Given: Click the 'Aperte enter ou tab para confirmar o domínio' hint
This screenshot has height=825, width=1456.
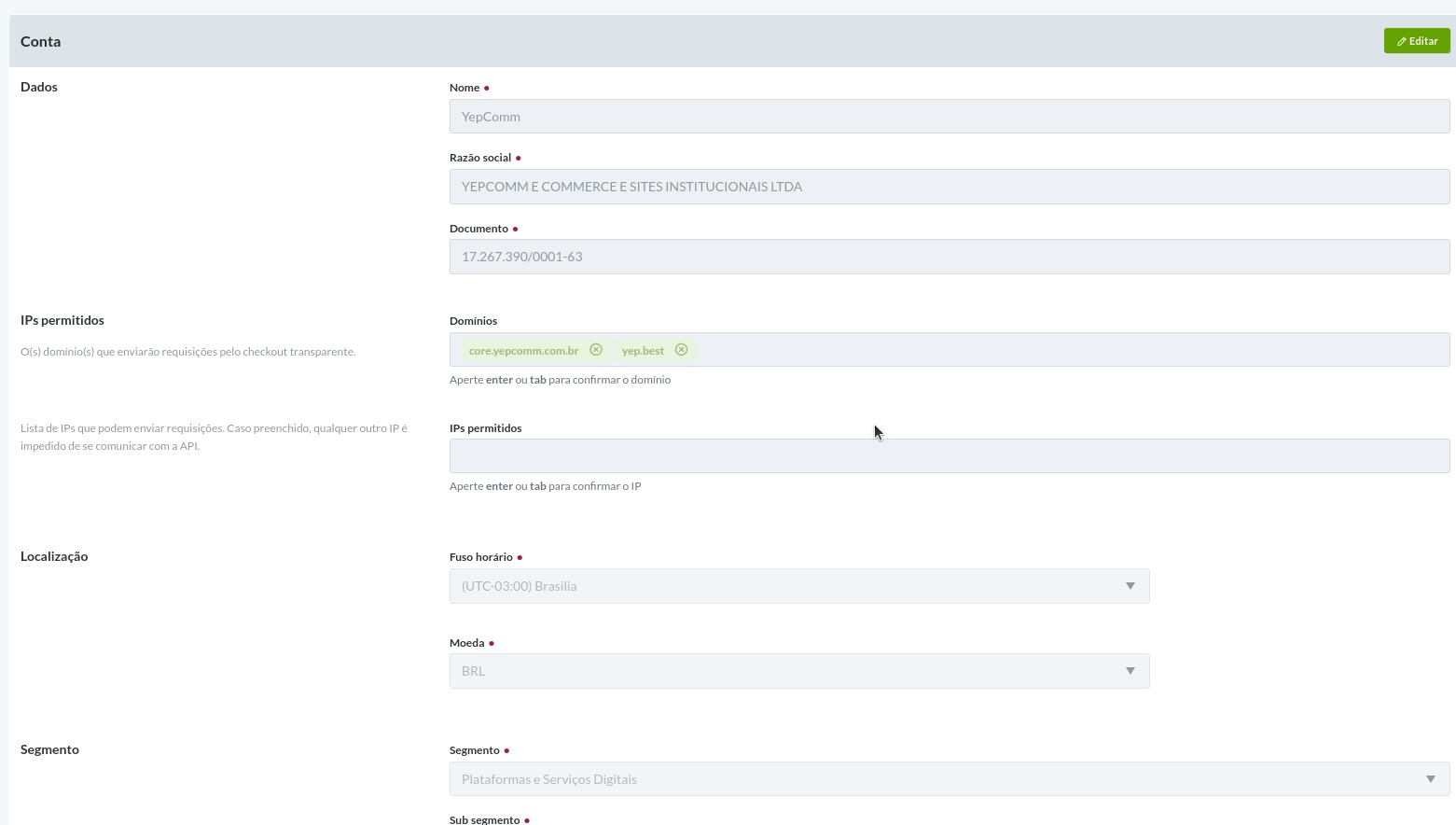Looking at the screenshot, I should coord(560,380).
